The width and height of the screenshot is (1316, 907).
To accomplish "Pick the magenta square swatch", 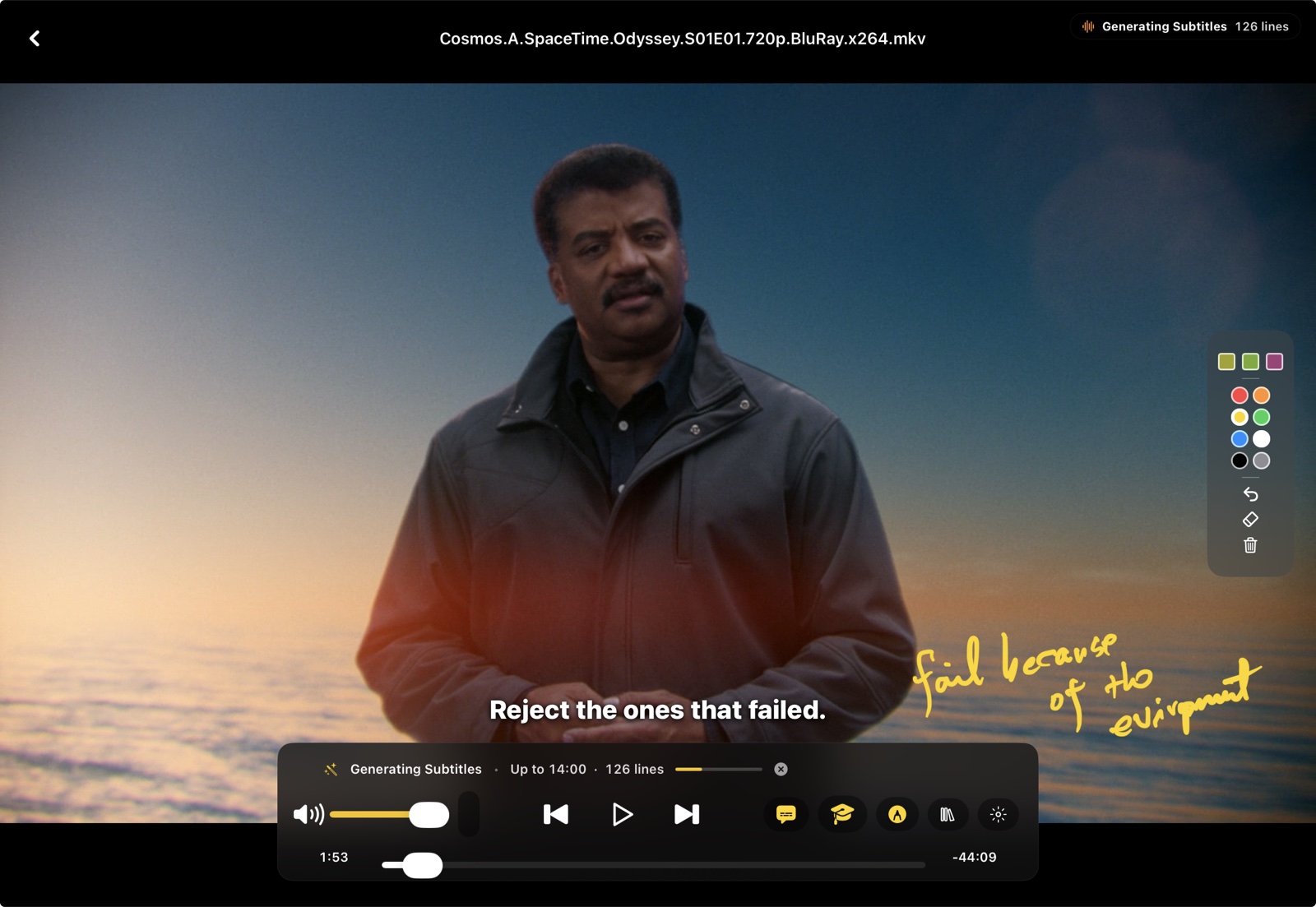I will 1275,362.
